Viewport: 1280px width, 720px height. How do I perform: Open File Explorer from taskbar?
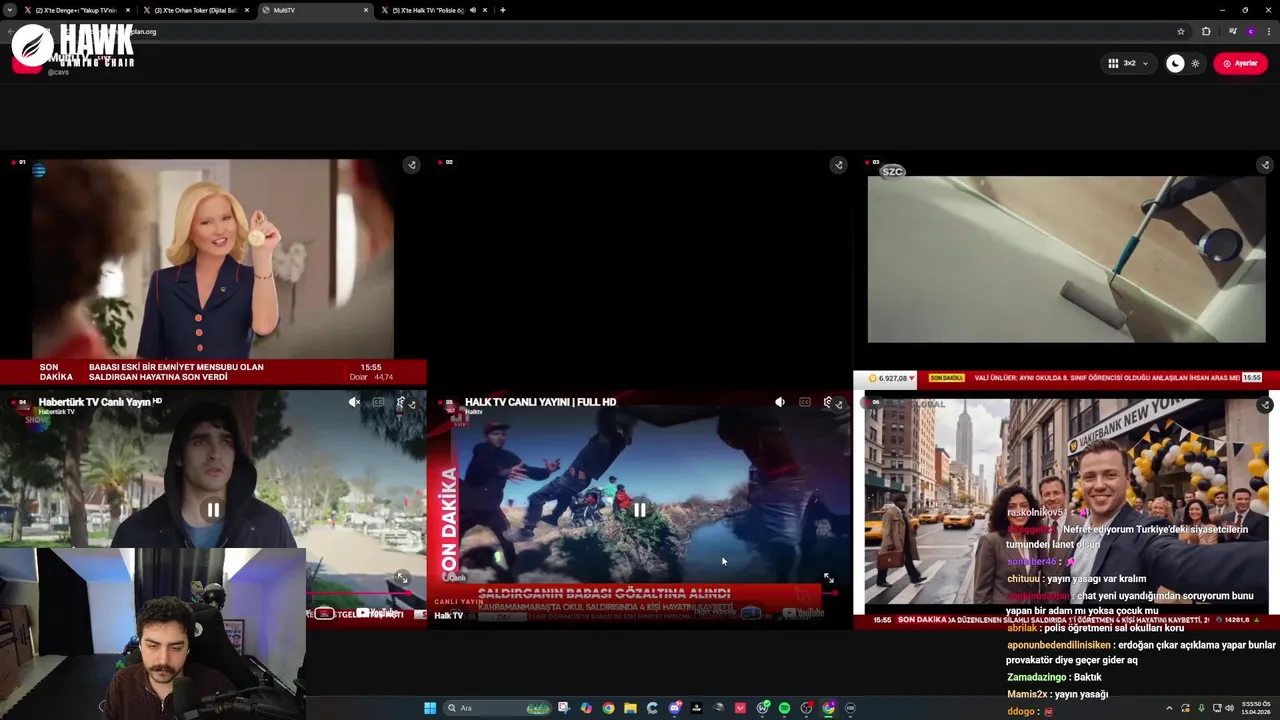(x=630, y=708)
